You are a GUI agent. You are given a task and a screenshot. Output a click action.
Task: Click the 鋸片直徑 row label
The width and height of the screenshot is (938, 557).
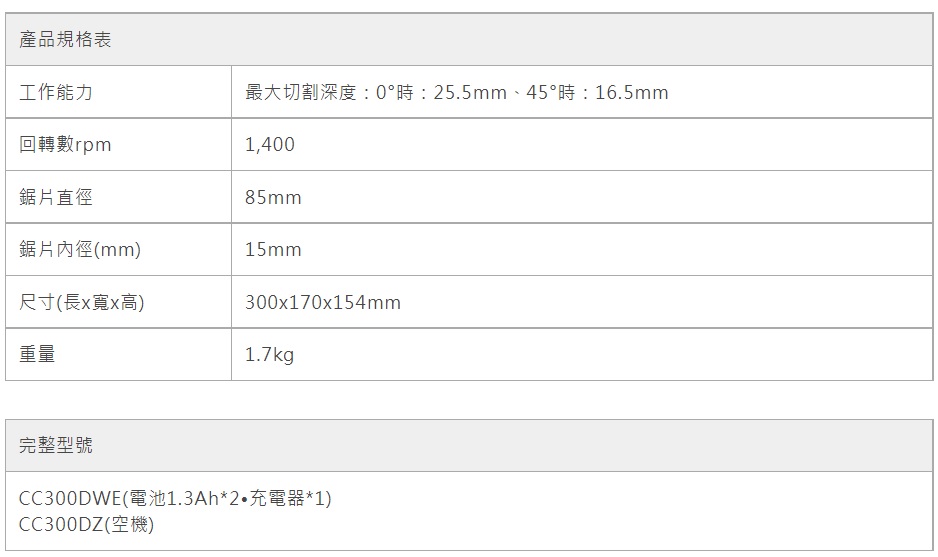(x=56, y=198)
